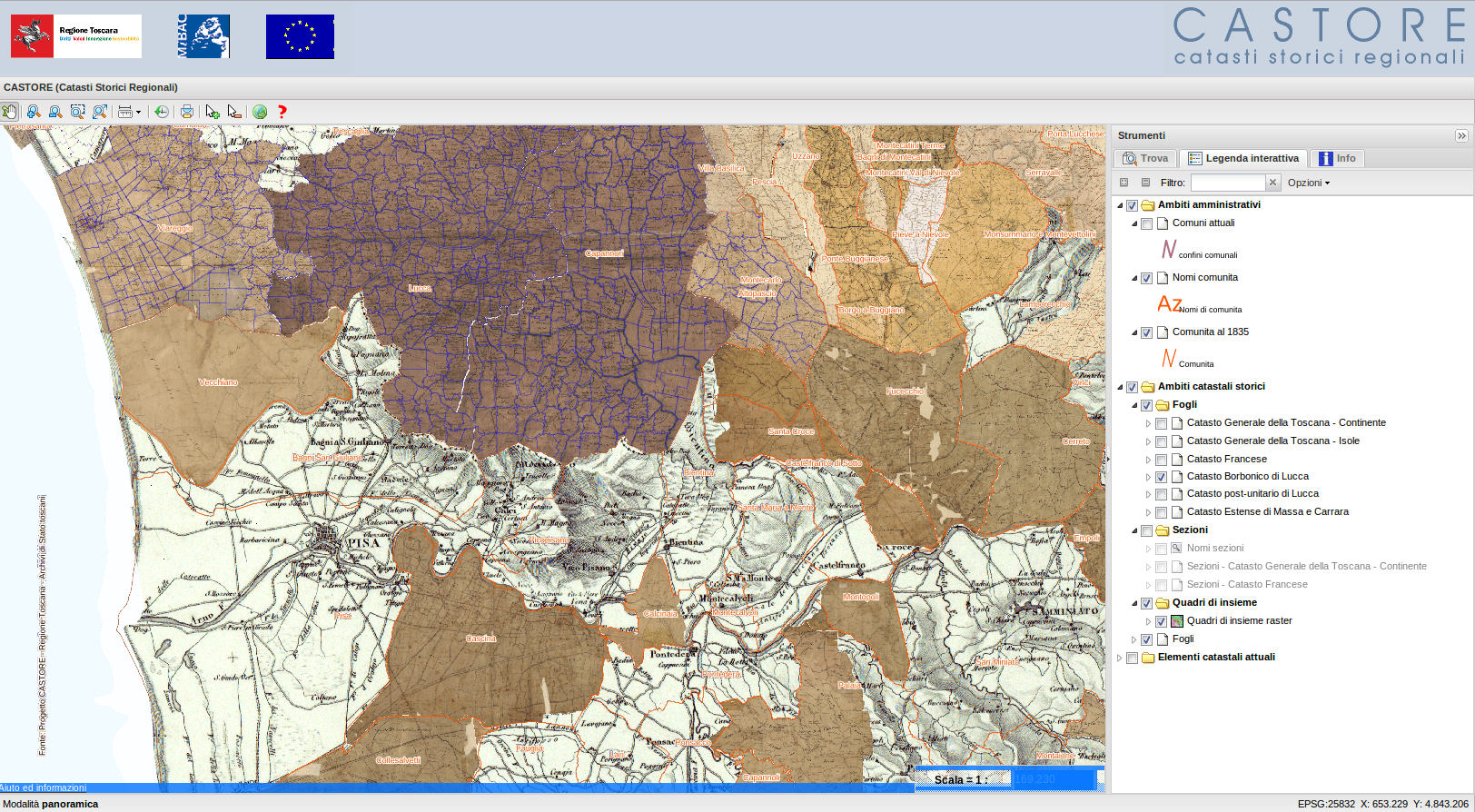Screen dimensions: 1475x812
Task: Click the Quadri di insieme raster layer icon
Action: coord(1177,621)
